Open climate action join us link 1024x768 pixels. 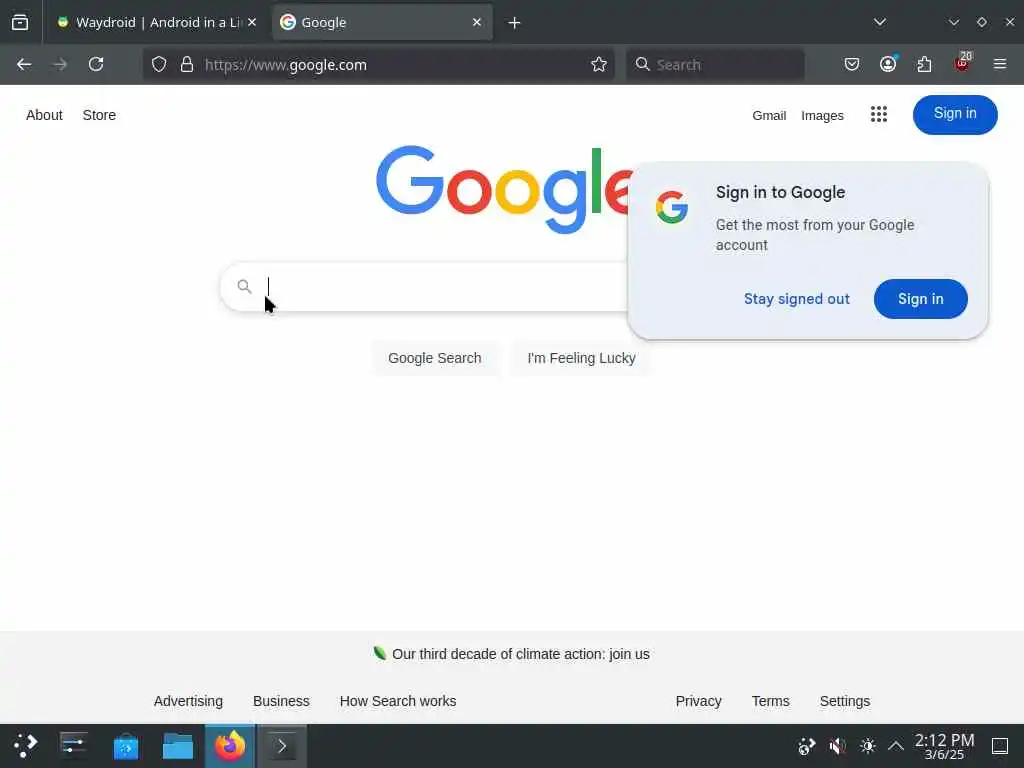tap(520, 654)
